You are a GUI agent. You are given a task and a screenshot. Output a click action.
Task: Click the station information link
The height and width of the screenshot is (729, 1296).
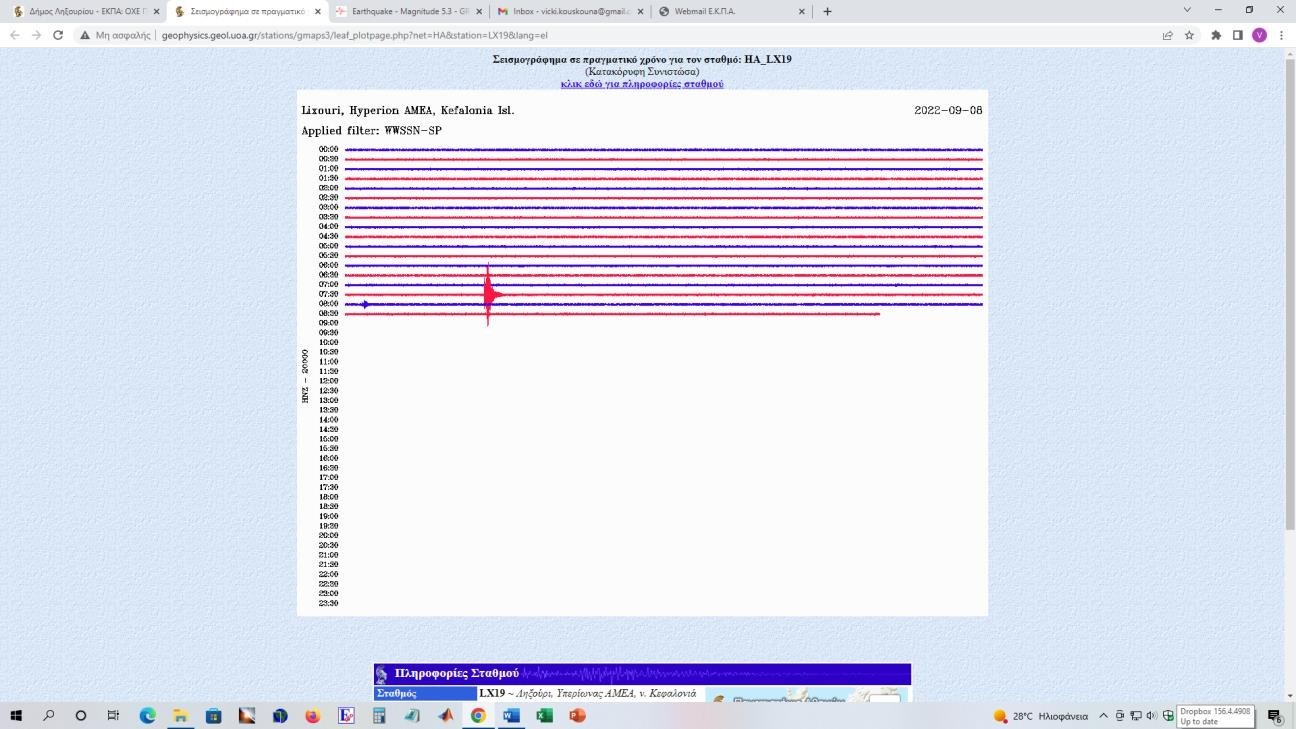tap(641, 84)
